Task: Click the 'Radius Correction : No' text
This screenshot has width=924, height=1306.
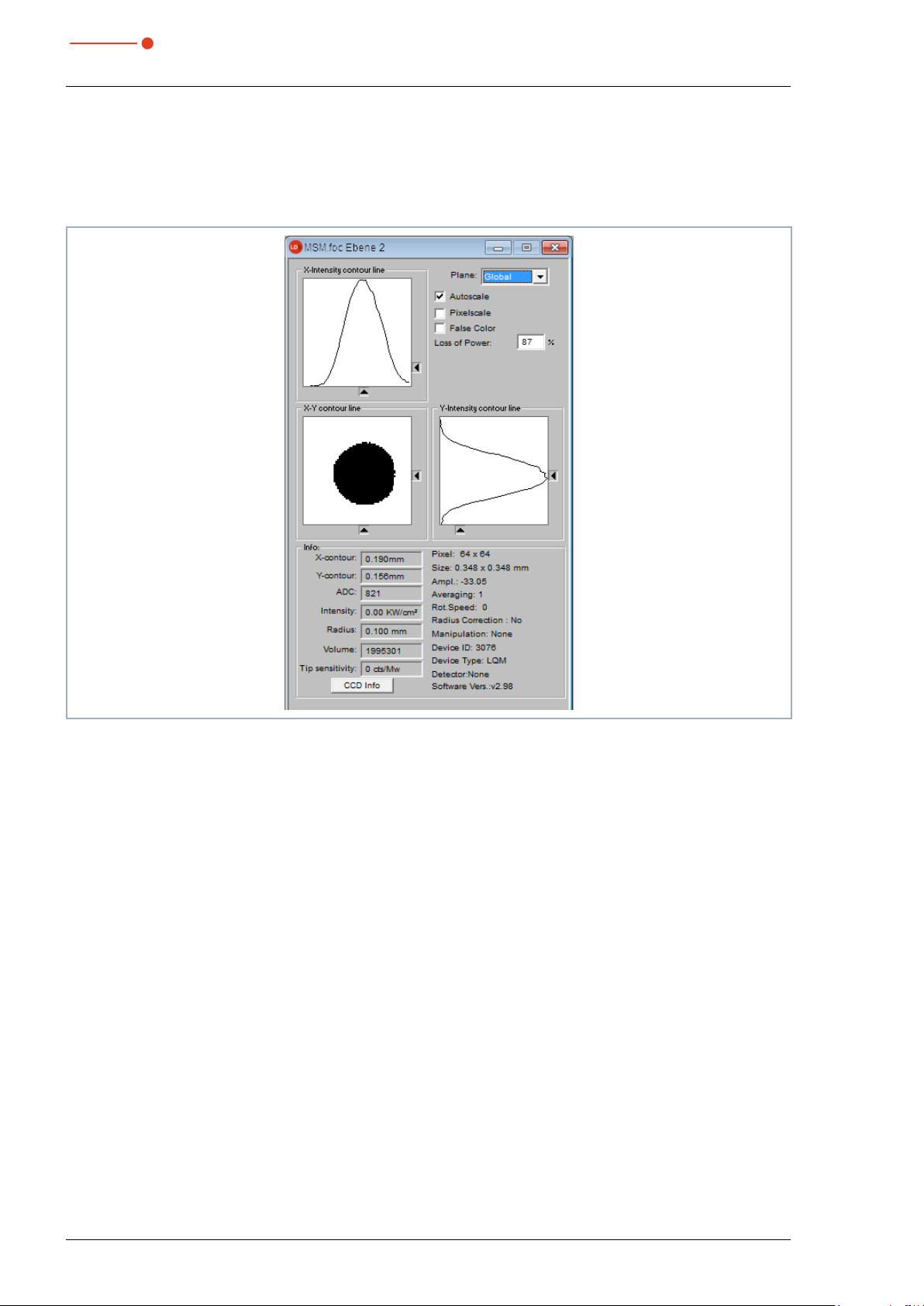Action: point(477,620)
